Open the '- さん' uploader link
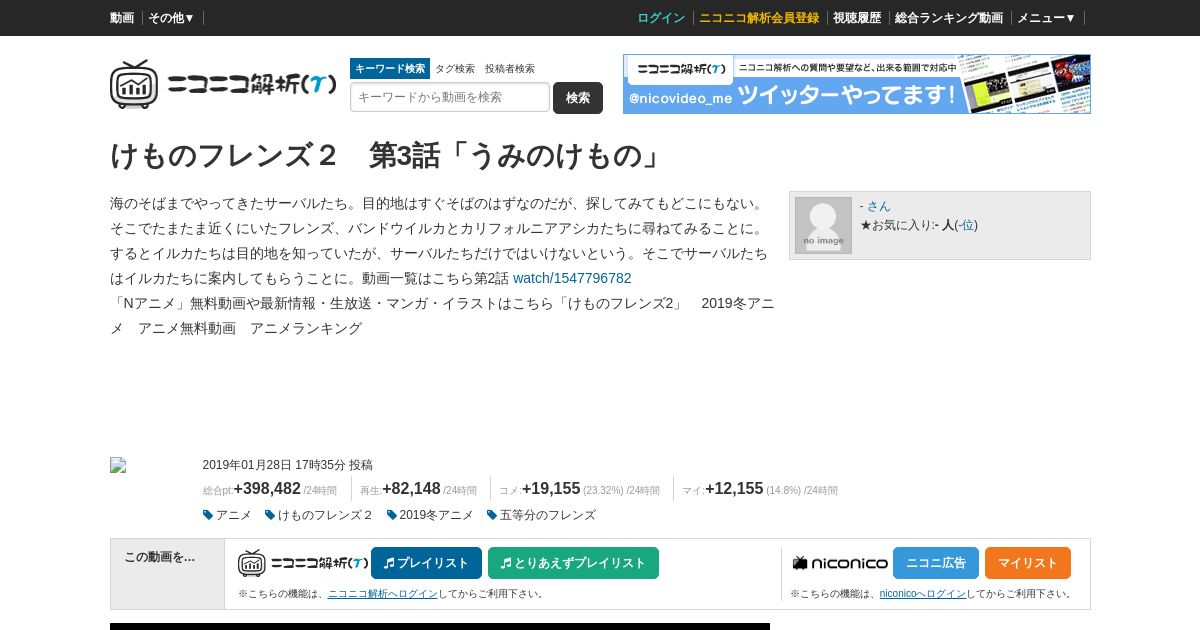 pos(875,206)
